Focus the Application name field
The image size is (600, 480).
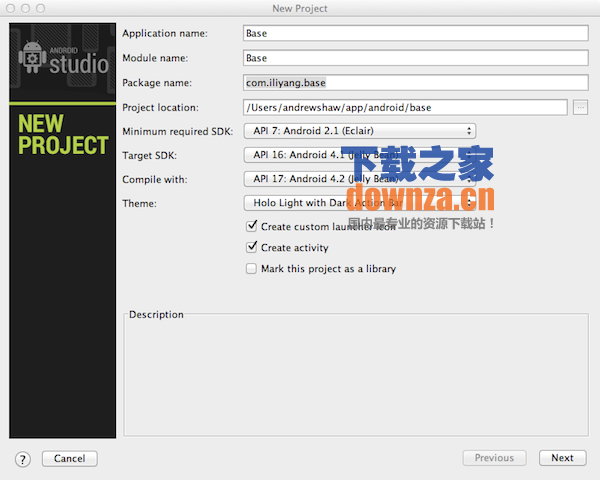[x=416, y=33]
